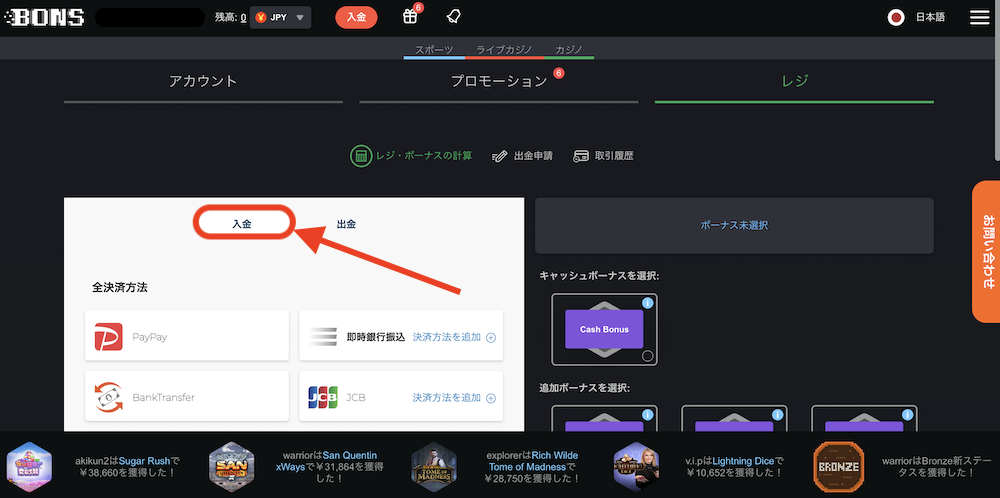Select the PayPay logo
1000x498 pixels.
108,337
